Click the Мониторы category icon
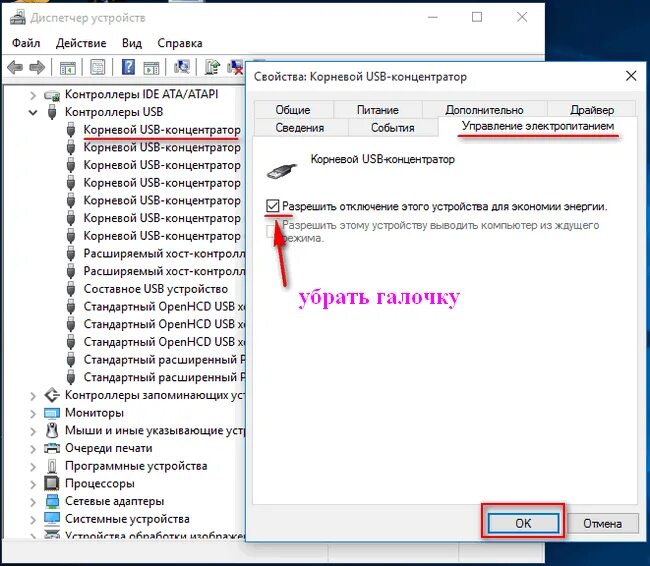 pos(52,413)
